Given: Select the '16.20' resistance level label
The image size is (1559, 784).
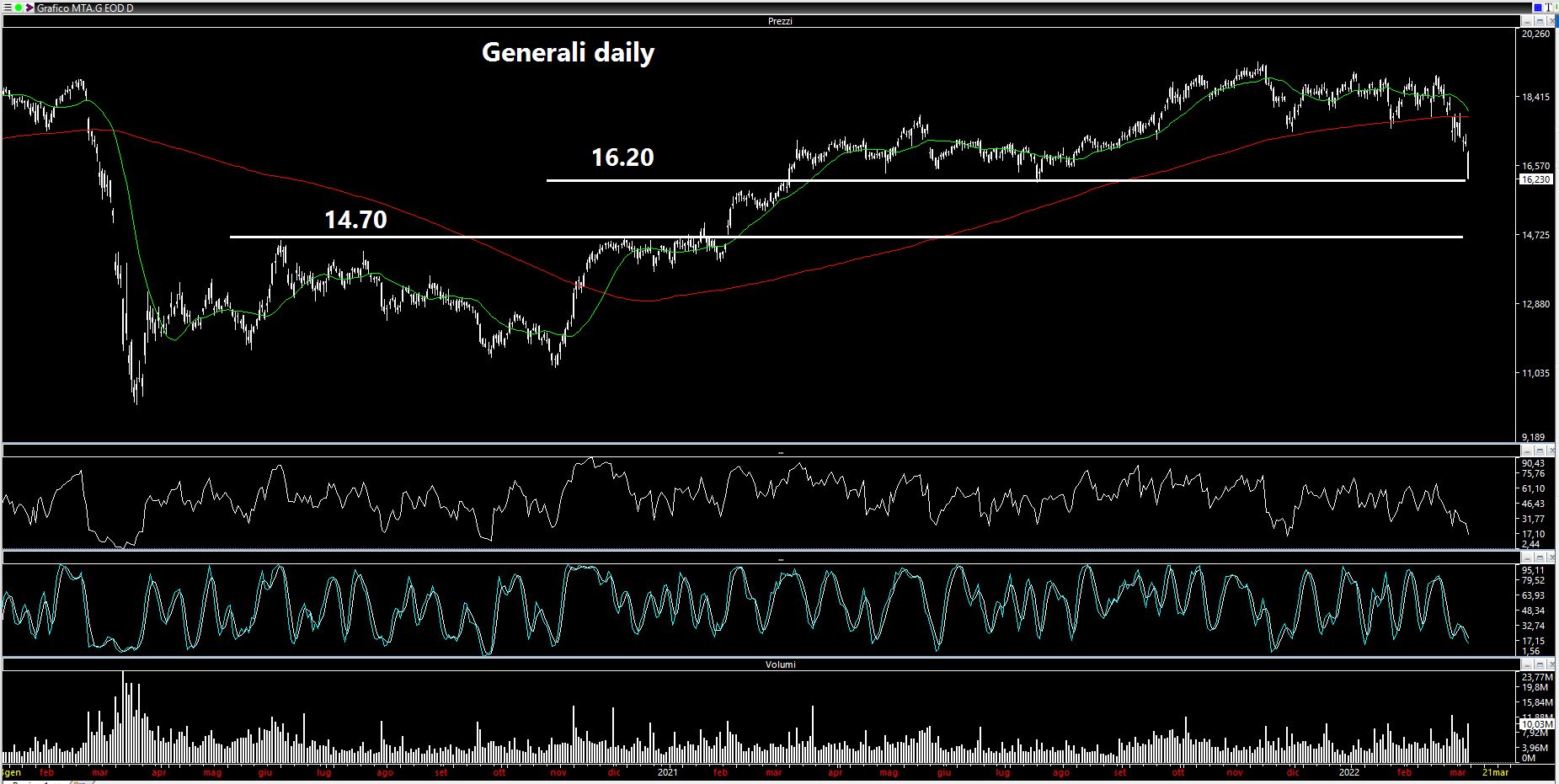Looking at the screenshot, I should pyautogui.click(x=622, y=157).
